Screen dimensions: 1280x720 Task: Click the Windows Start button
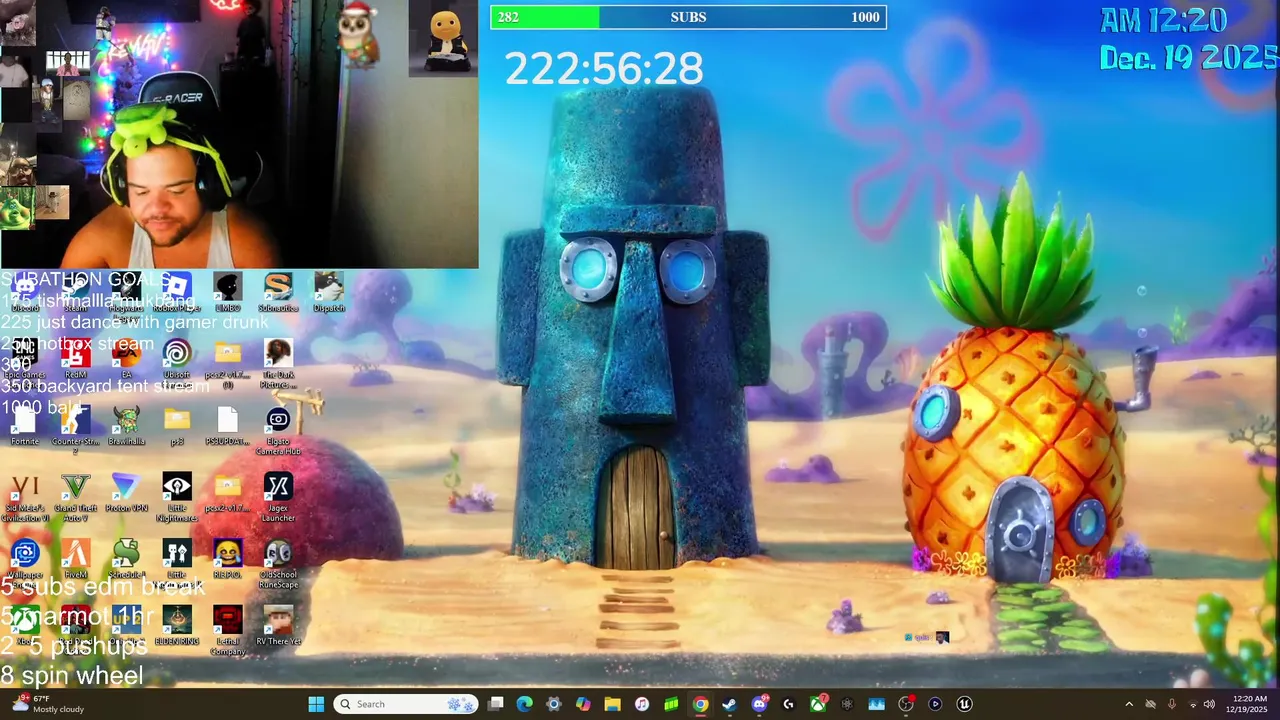316,704
